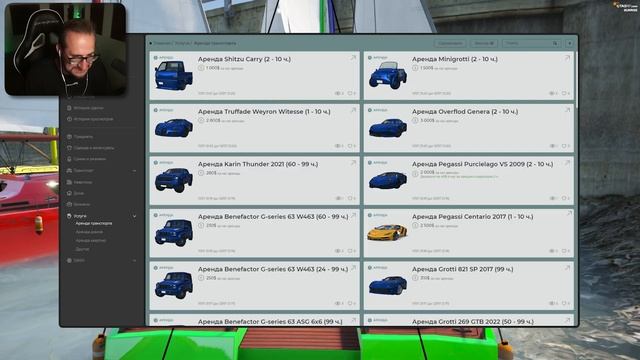Click the car icon in the sidebar

pos(69,171)
